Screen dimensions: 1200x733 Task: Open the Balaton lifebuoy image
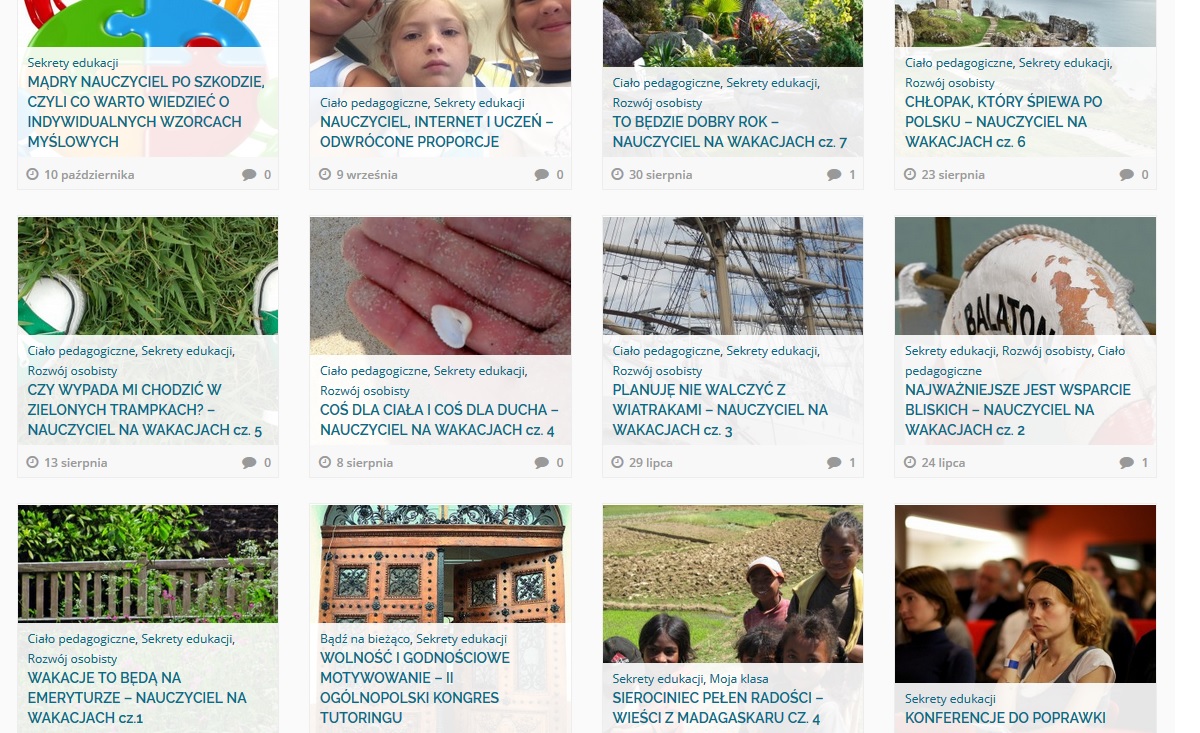pos(1025,276)
